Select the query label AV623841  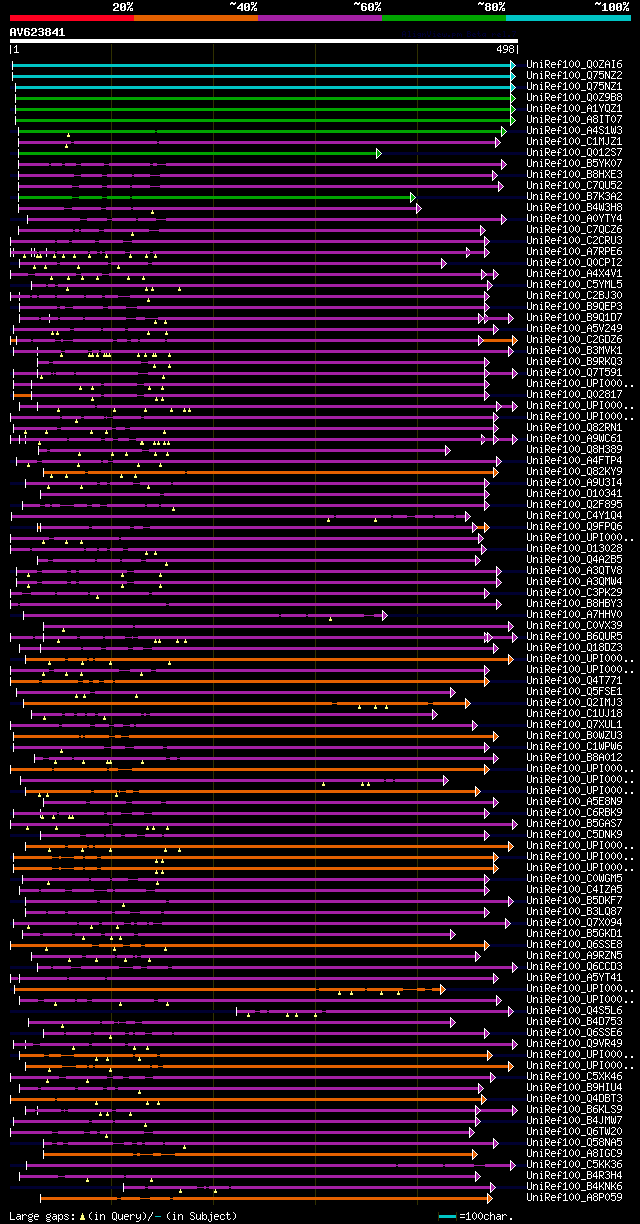[x=38, y=32]
